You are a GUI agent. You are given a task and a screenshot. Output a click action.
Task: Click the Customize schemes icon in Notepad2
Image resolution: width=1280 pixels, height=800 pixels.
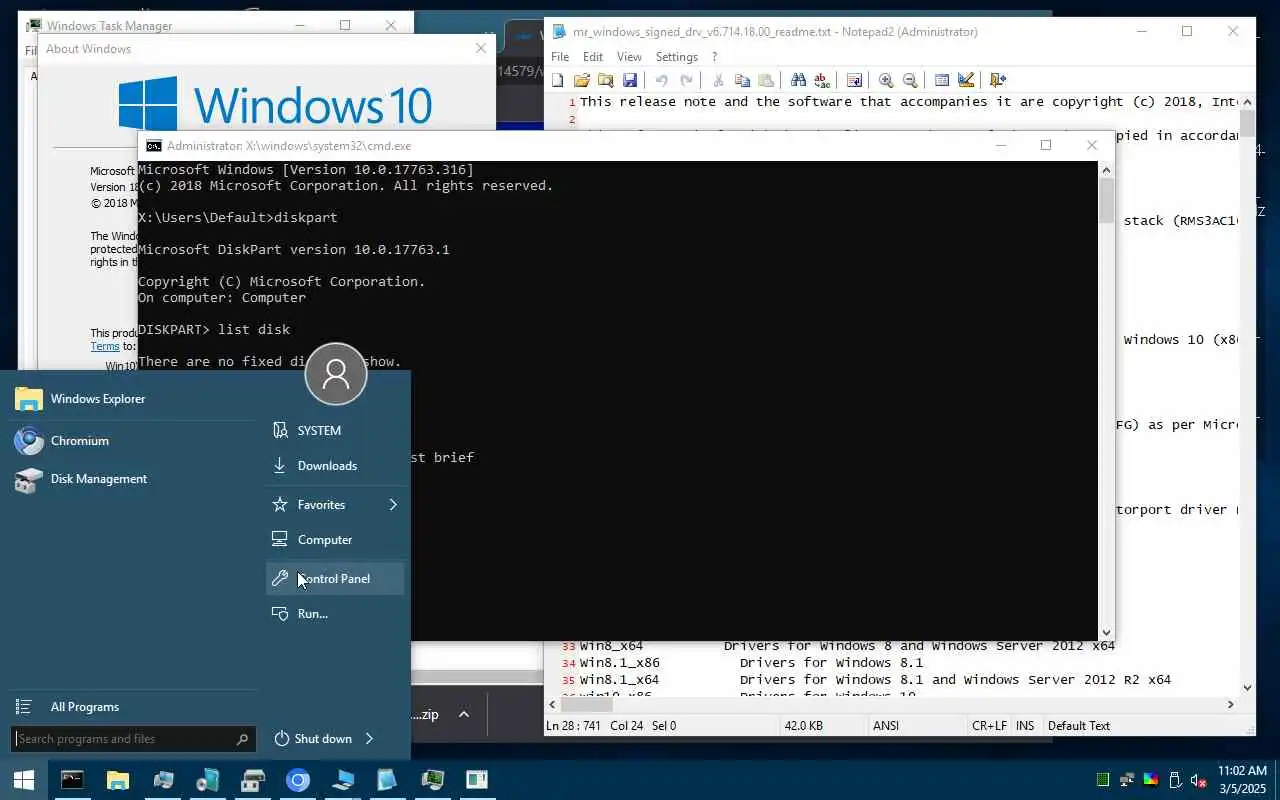click(965, 80)
